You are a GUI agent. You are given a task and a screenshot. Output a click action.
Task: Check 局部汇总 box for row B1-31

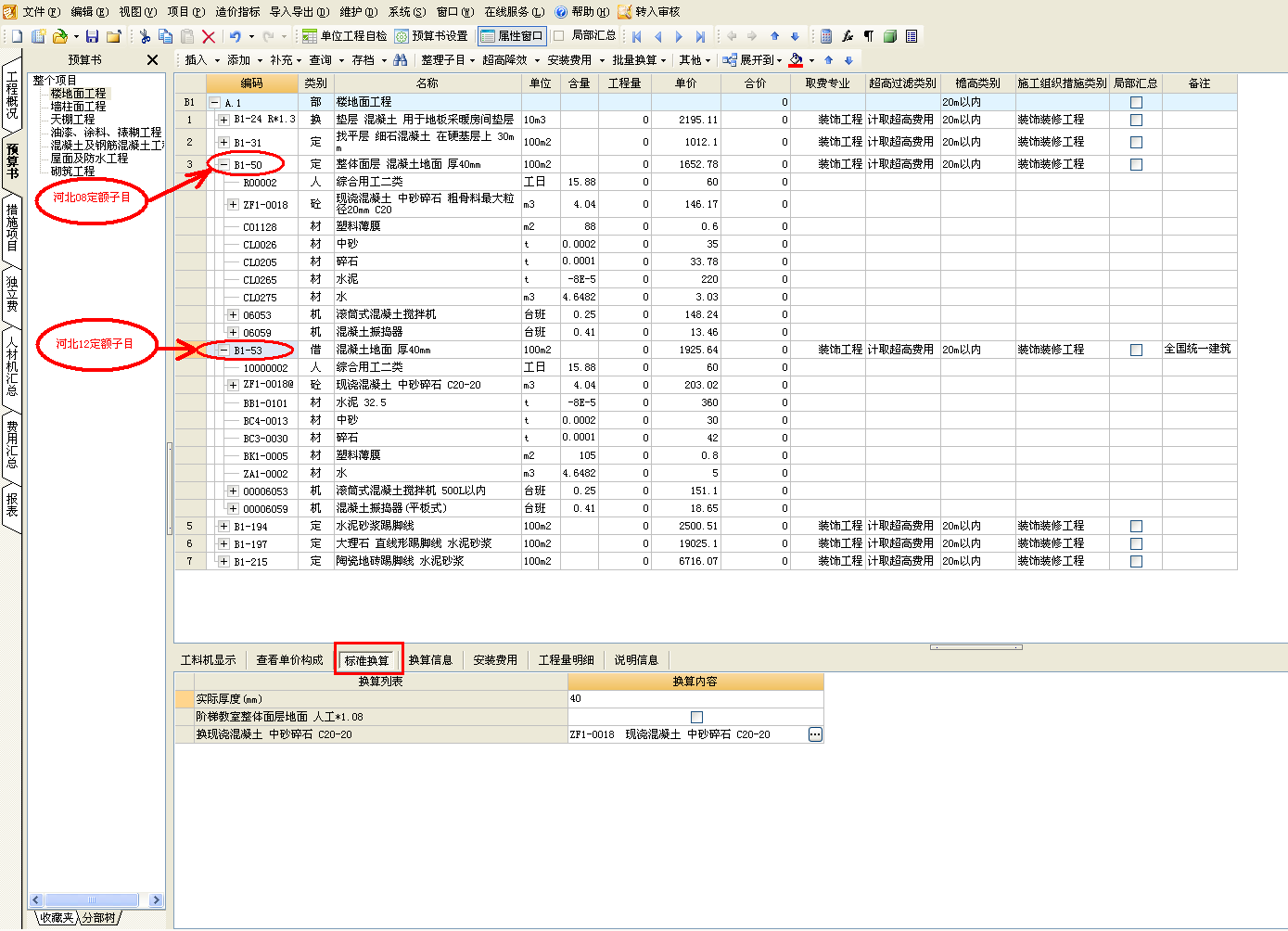(x=1136, y=142)
